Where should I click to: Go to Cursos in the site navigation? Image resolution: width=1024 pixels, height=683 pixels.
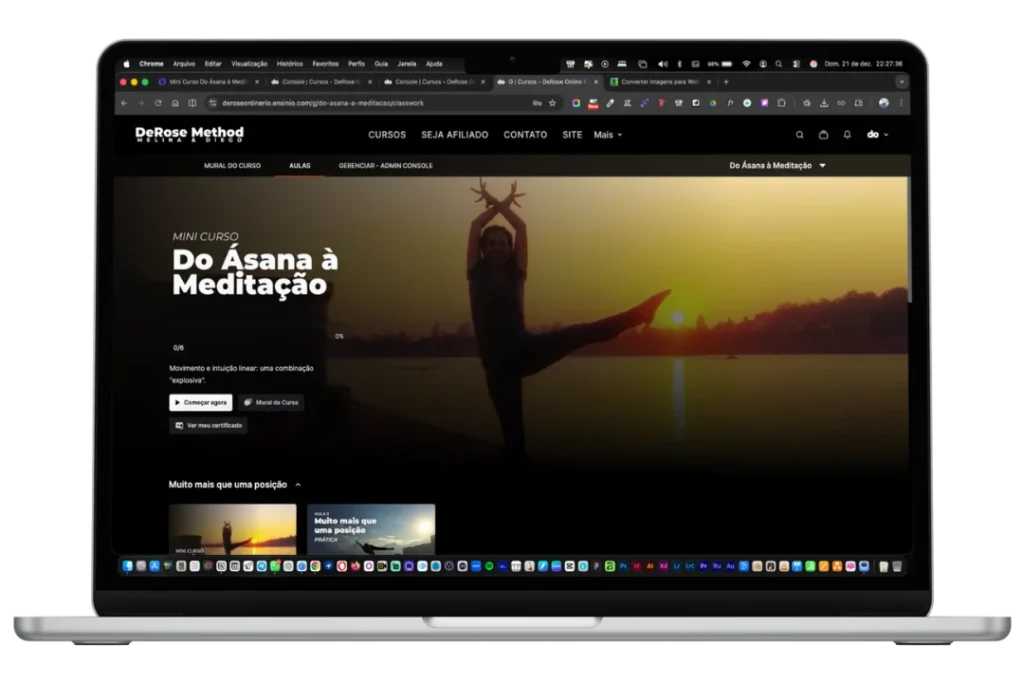tap(387, 135)
